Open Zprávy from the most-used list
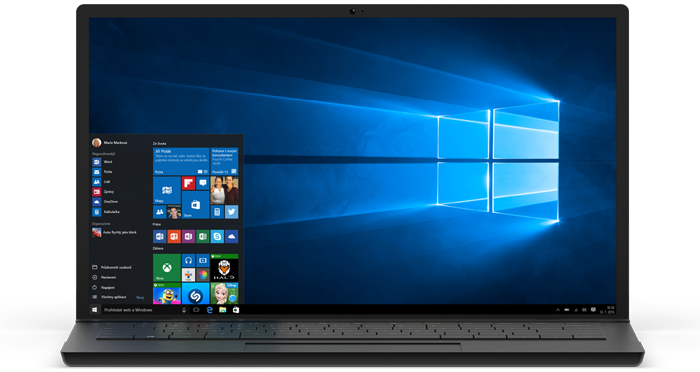This screenshot has height=372, width=700. tap(104, 192)
